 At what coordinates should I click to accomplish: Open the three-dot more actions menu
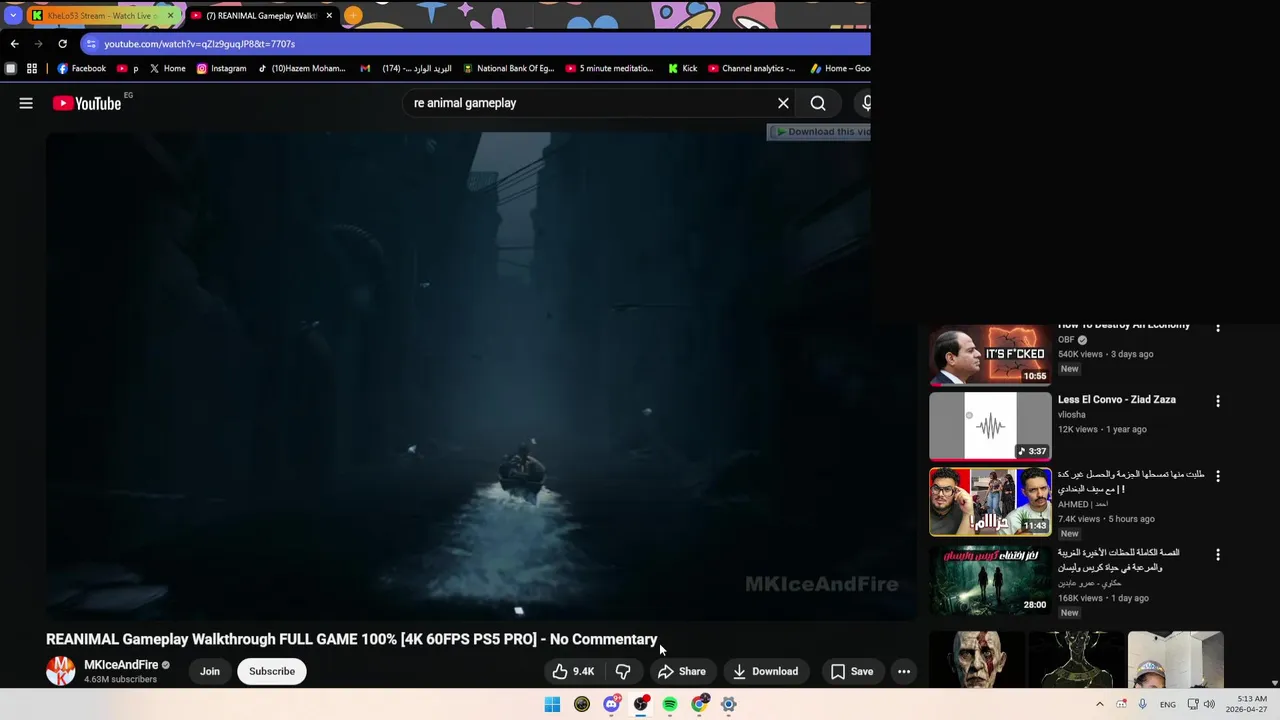click(x=904, y=671)
